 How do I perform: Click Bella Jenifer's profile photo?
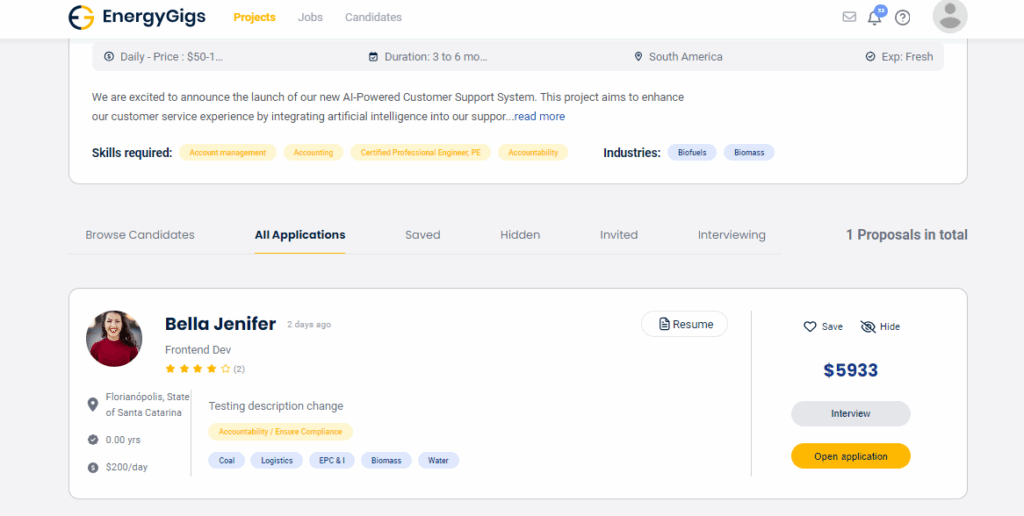click(x=115, y=338)
